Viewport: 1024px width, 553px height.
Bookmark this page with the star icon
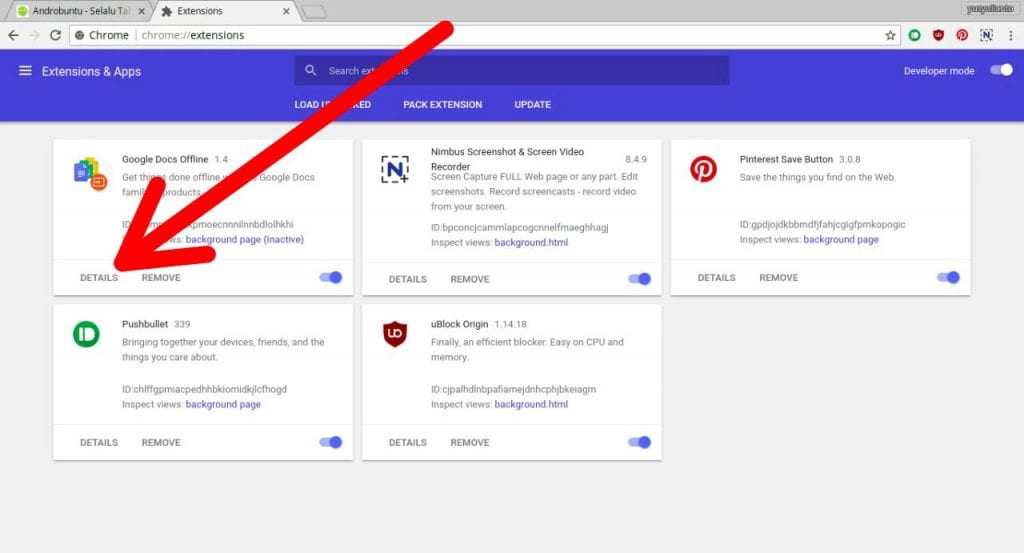890,35
